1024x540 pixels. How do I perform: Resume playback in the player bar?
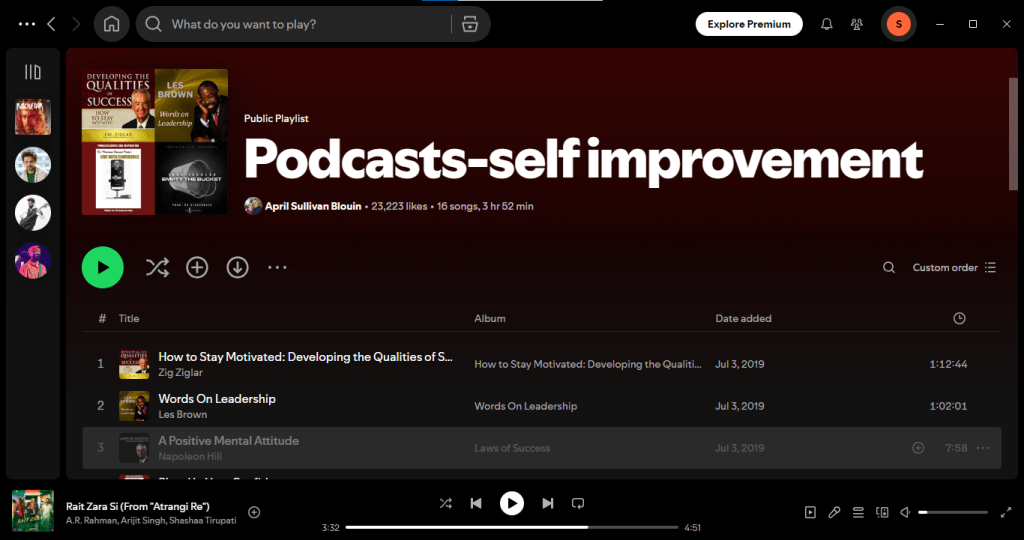pyautogui.click(x=512, y=503)
